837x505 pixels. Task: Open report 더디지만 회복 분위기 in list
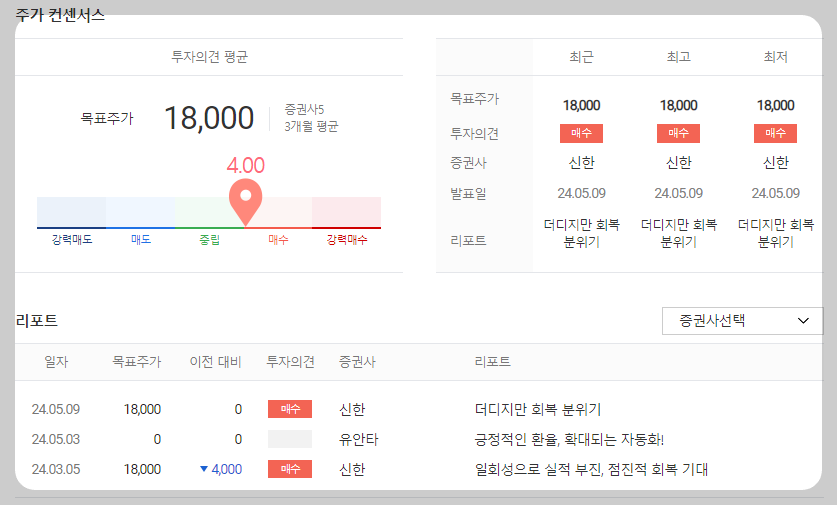538,409
